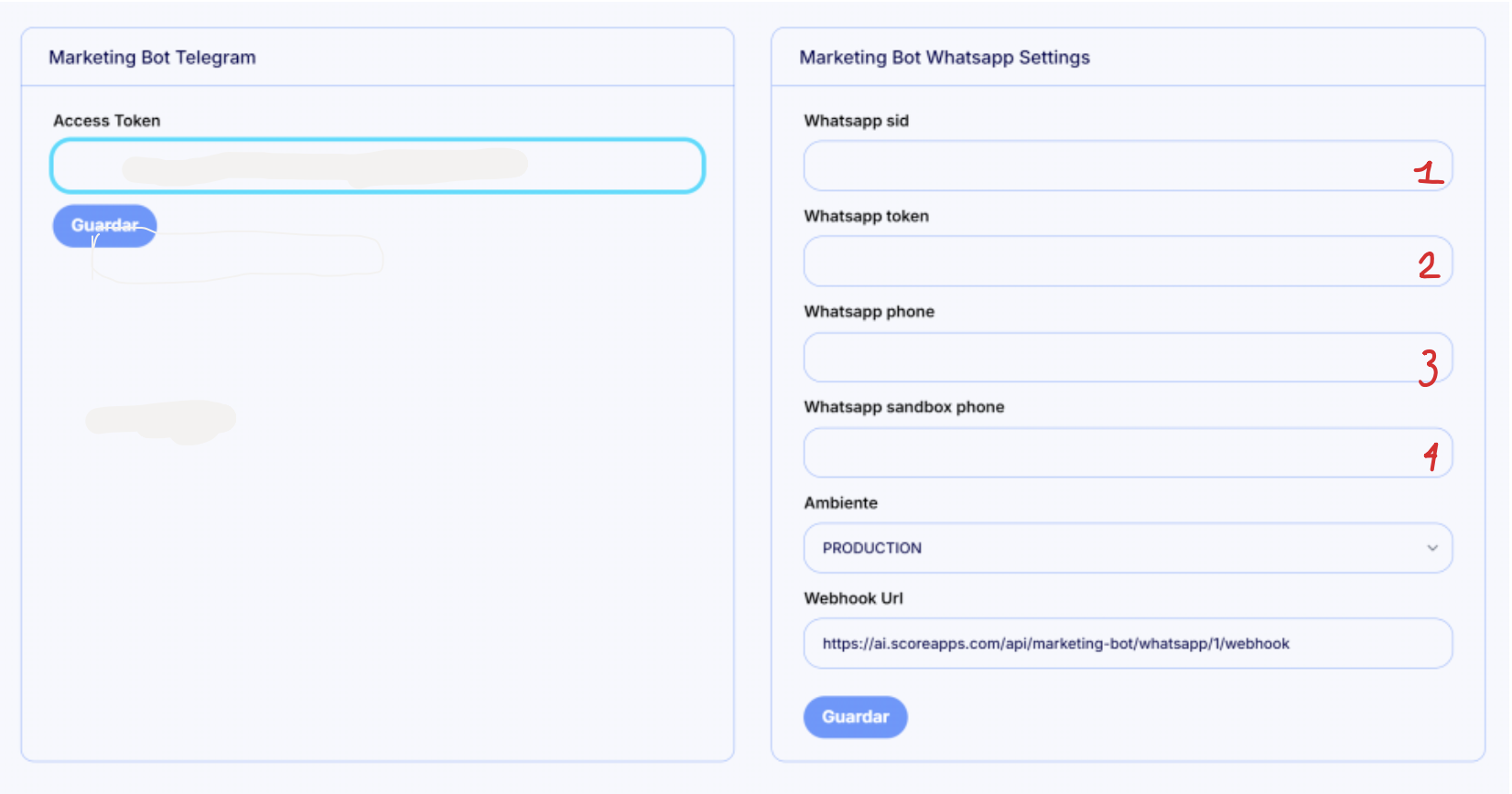Click the red number 2 annotation
Image resolution: width=1512 pixels, height=794 pixels.
1428,265
